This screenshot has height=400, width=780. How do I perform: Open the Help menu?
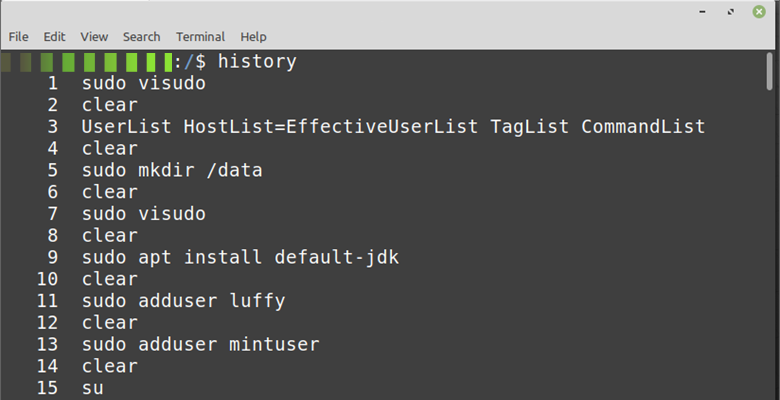point(253,37)
